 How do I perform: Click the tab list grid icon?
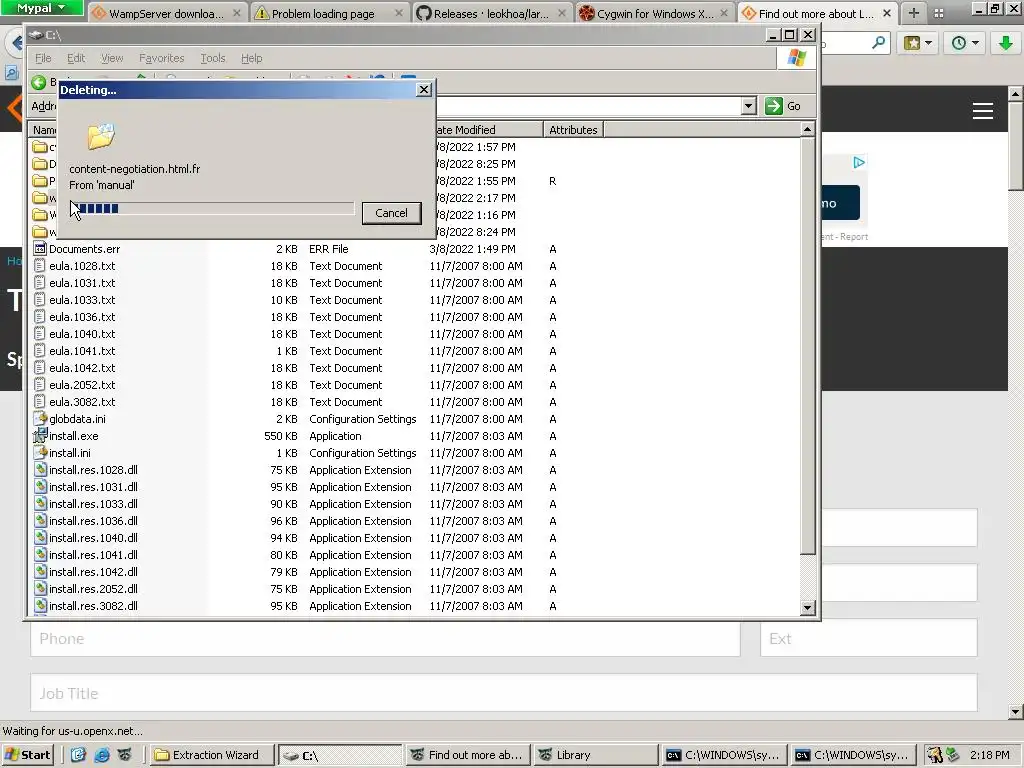click(938, 13)
